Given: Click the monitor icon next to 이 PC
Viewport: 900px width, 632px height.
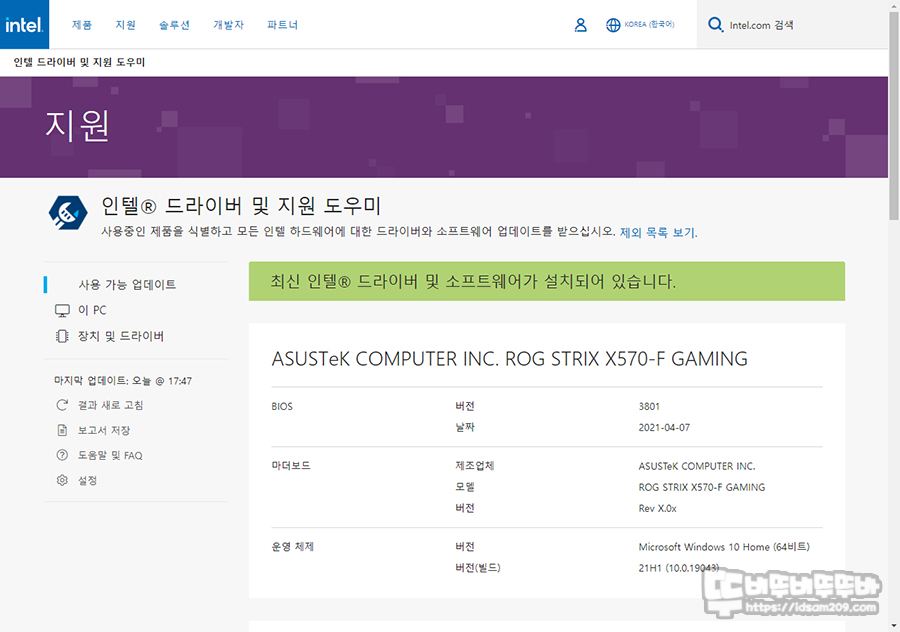Looking at the screenshot, I should [x=62, y=311].
